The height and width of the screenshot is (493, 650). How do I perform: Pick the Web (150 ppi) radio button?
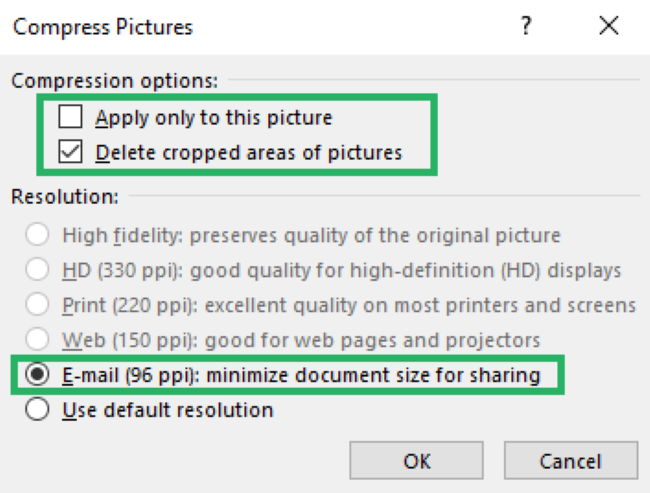point(37,340)
